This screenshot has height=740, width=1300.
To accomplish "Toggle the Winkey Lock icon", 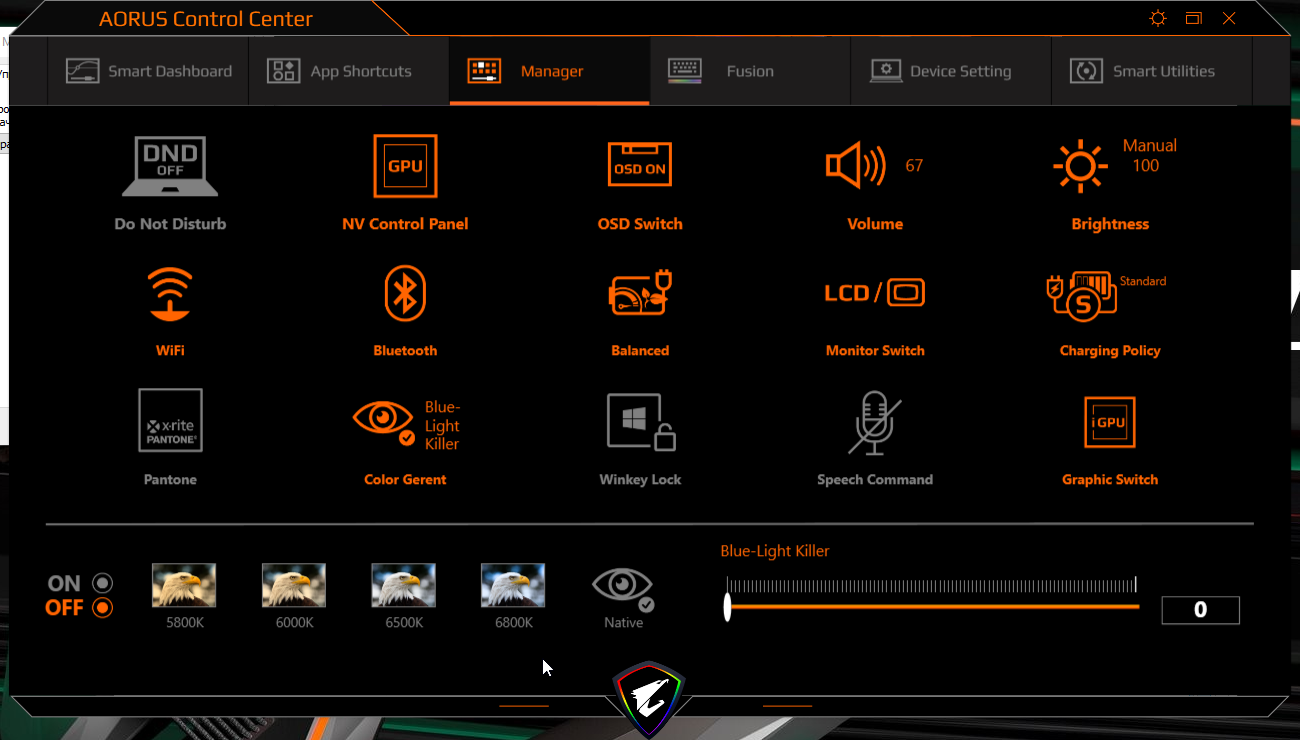I will 641,421.
